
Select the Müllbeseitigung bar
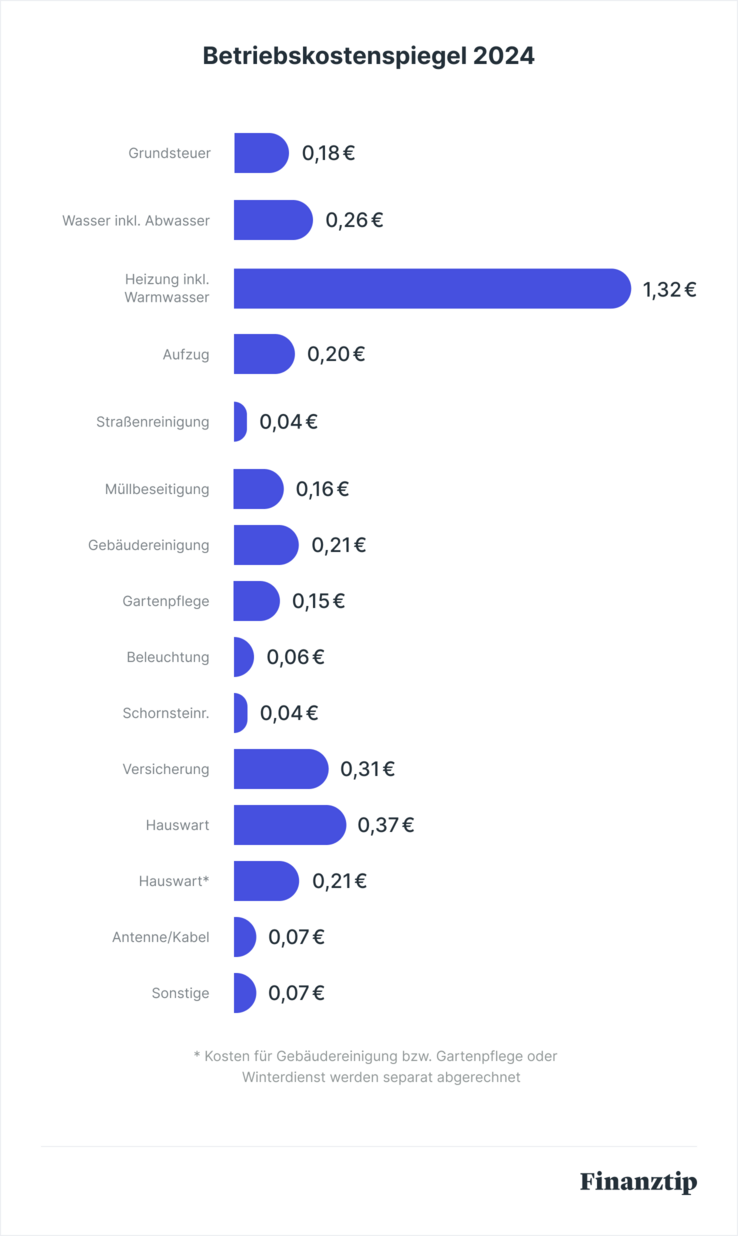pos(258,489)
